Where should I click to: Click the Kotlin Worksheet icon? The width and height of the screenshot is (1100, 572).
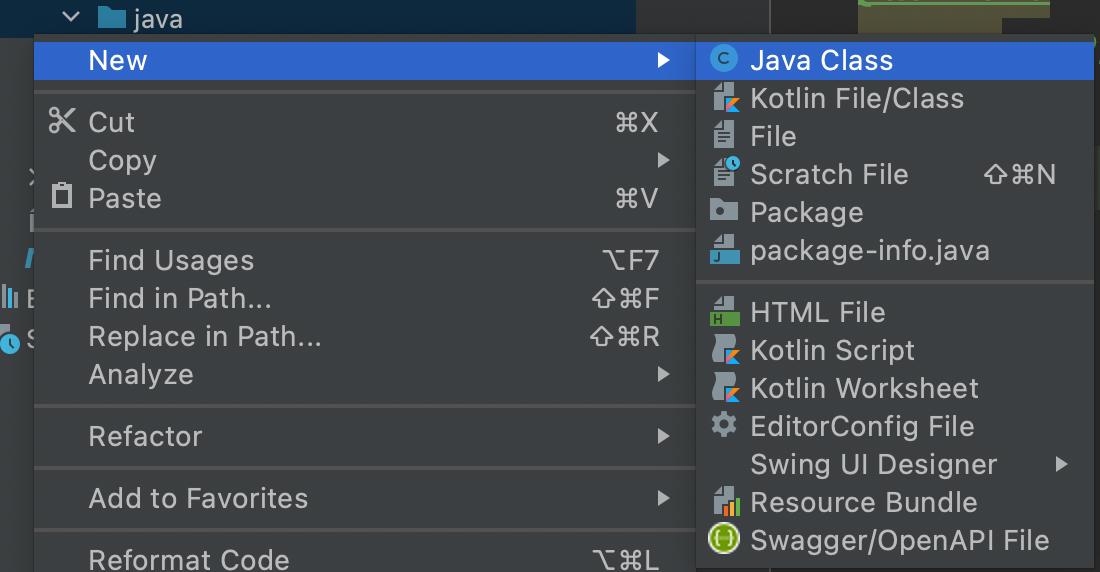pos(725,387)
